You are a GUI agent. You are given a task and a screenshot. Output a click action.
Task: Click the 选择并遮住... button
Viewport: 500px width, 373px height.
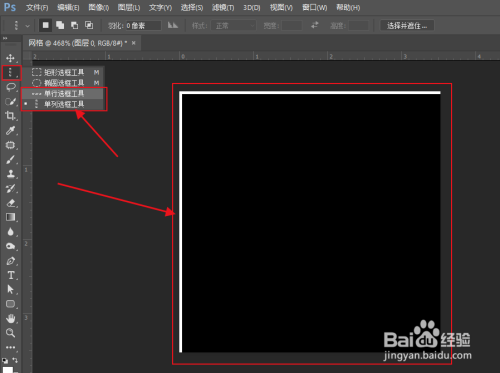pyautogui.click(x=407, y=26)
